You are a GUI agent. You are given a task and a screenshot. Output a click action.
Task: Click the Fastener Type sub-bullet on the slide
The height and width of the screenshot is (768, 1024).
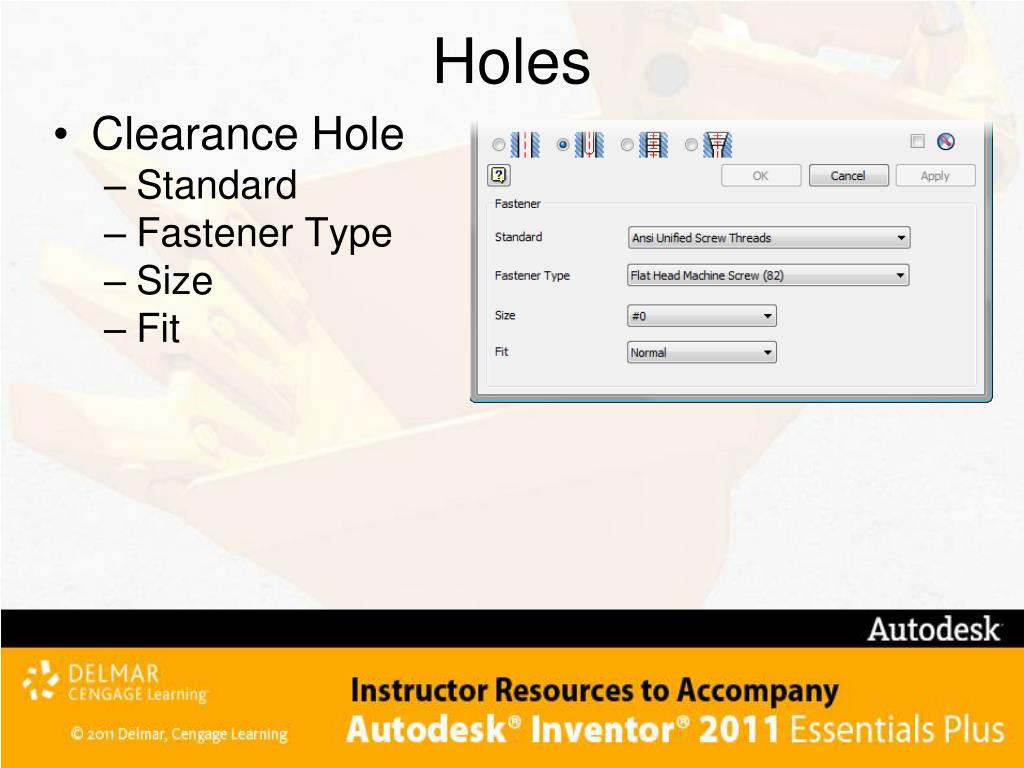(264, 233)
